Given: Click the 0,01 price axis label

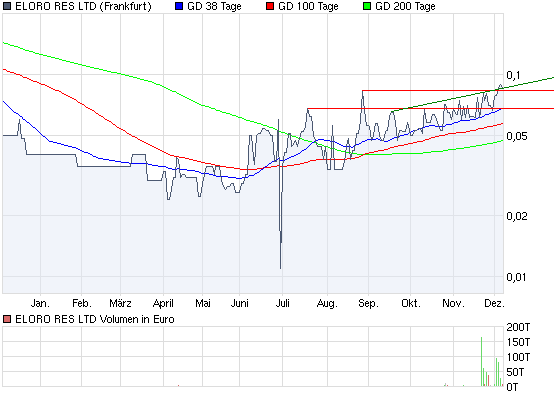Looking at the screenshot, I should tap(517, 277).
